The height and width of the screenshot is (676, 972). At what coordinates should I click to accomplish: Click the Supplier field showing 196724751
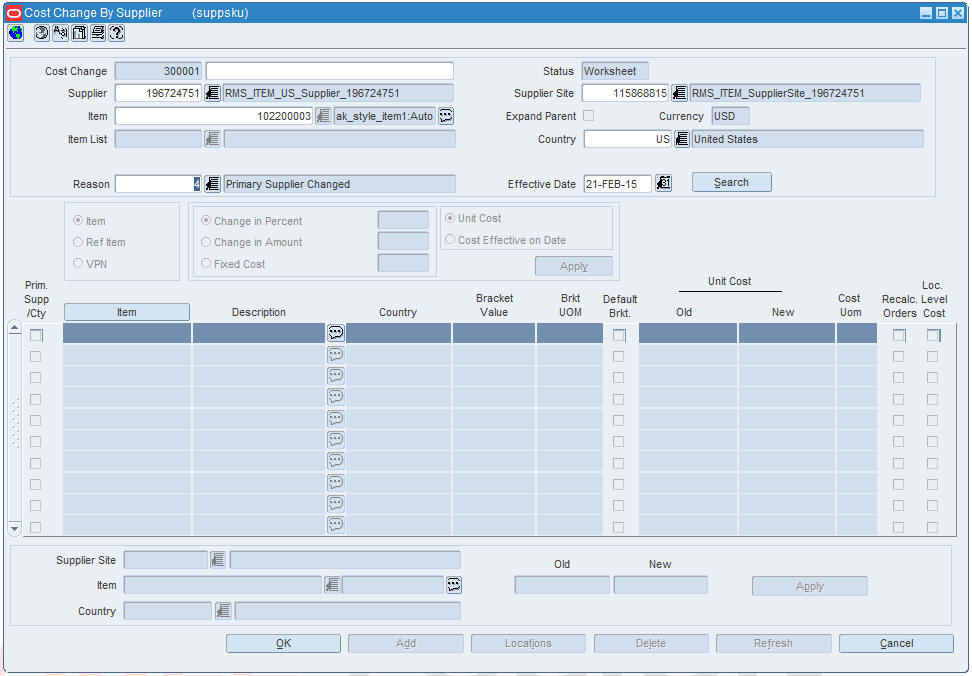[x=159, y=93]
